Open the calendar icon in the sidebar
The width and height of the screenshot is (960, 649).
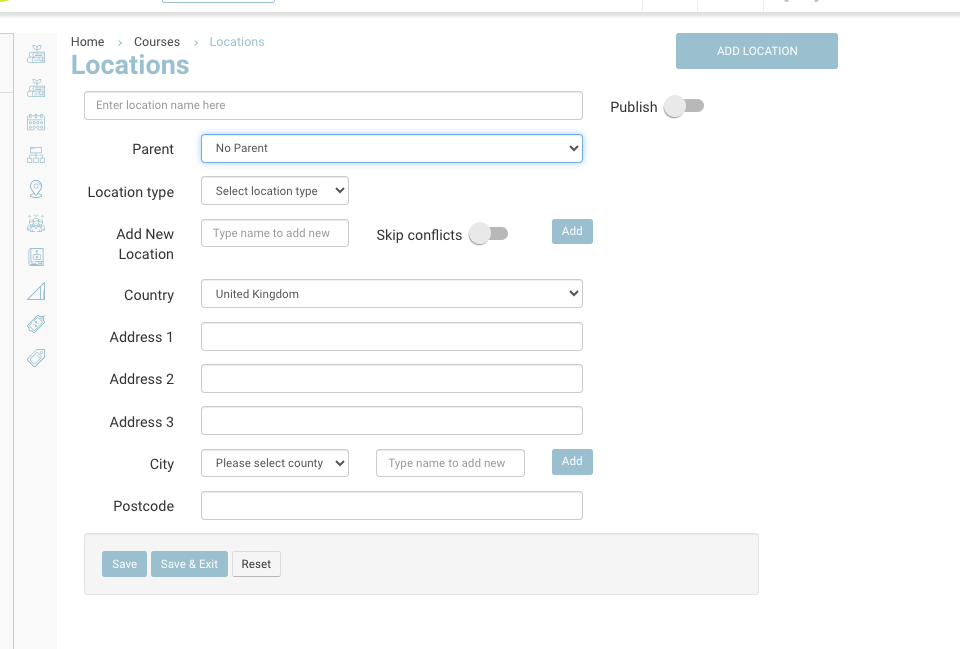36,122
